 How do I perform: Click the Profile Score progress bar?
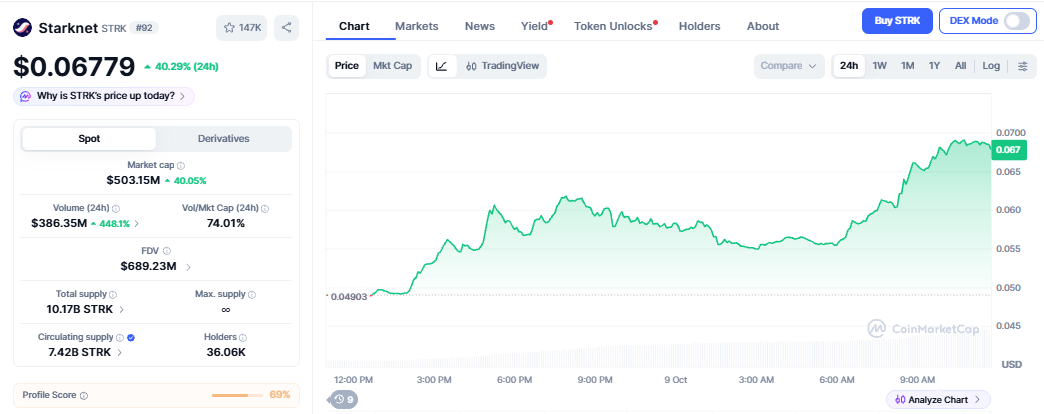pos(238,395)
